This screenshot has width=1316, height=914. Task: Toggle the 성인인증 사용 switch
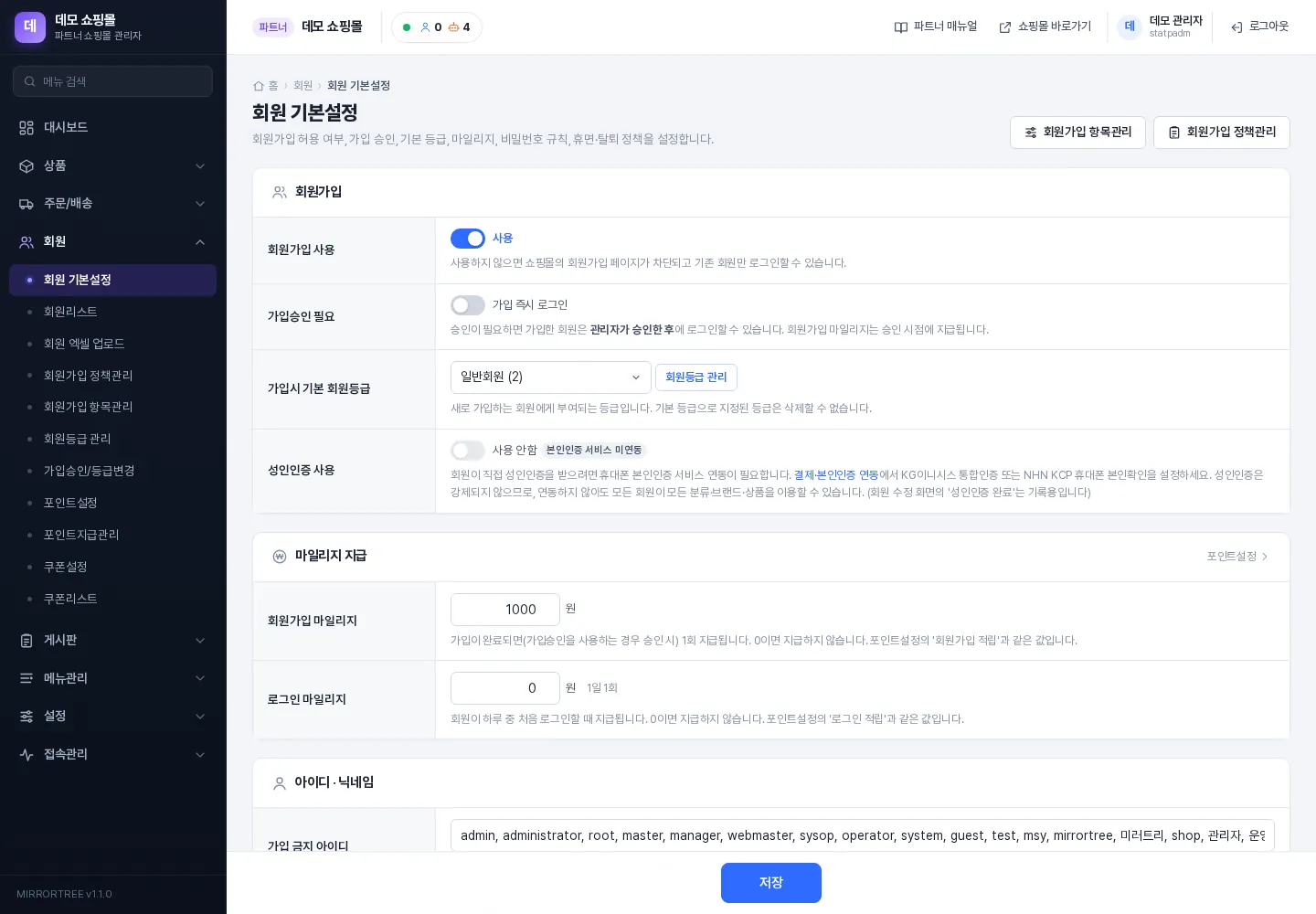[468, 451]
